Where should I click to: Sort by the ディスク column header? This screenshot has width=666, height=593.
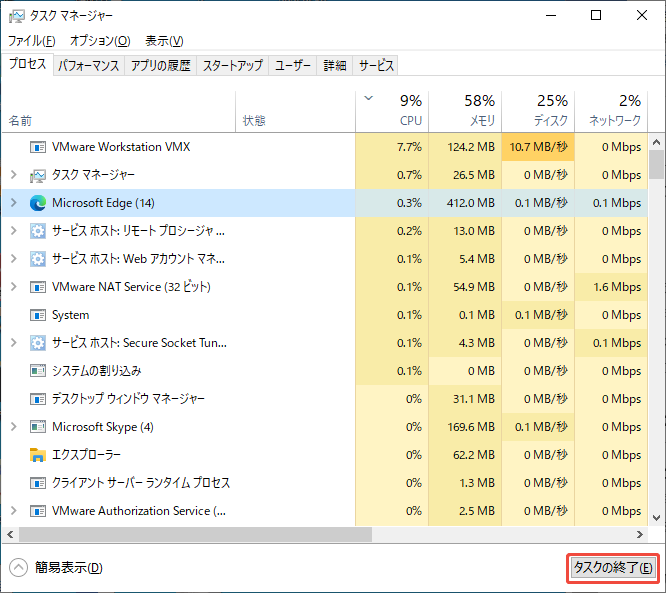[538, 112]
